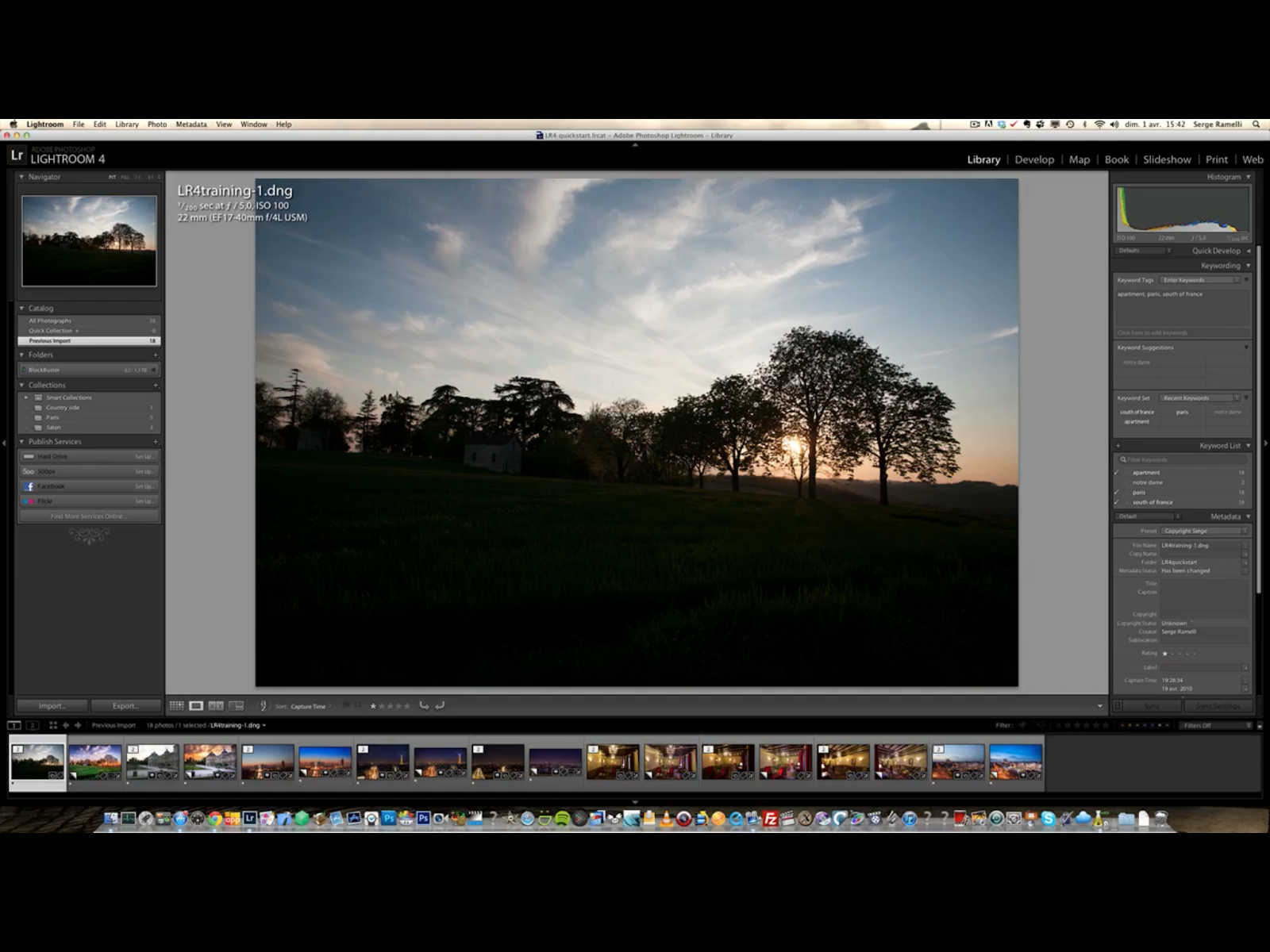Click Find More Services Online button
Screen dimensions: 1270x952
(x=89, y=516)
